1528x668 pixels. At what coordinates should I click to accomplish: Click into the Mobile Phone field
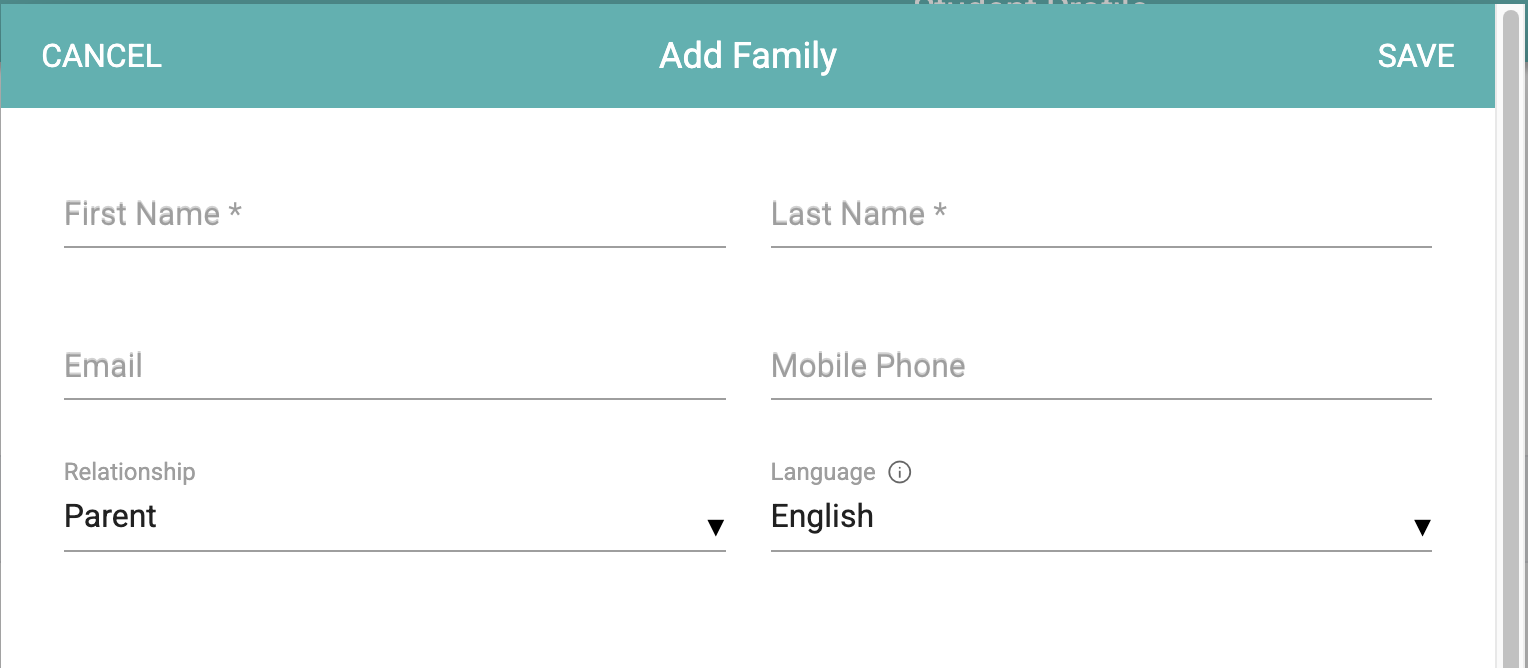tap(1101, 366)
